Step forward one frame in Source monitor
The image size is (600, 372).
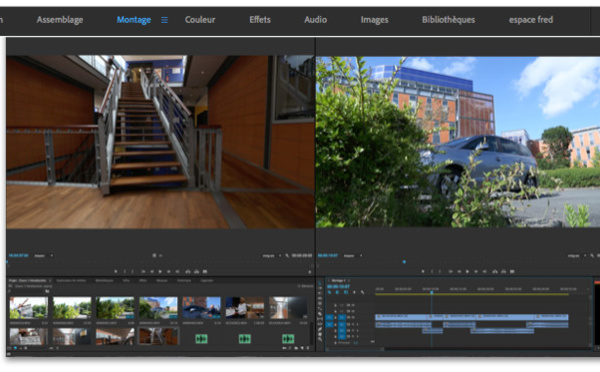point(169,271)
